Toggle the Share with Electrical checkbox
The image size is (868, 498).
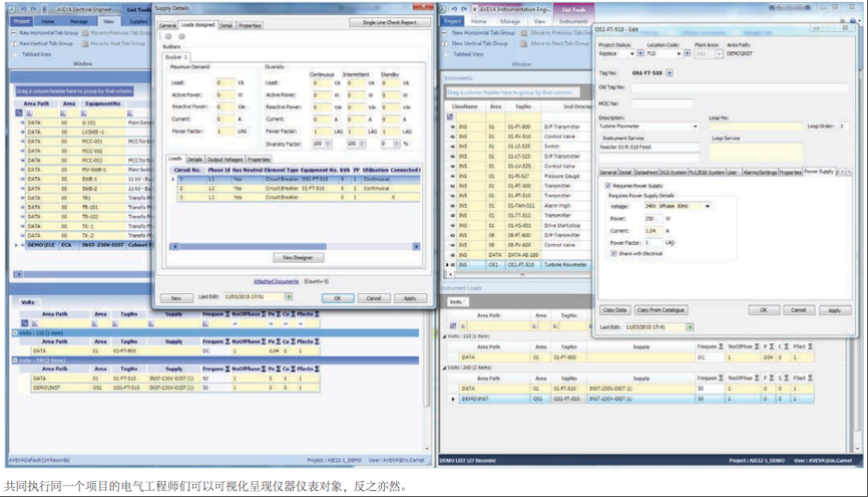[x=613, y=253]
